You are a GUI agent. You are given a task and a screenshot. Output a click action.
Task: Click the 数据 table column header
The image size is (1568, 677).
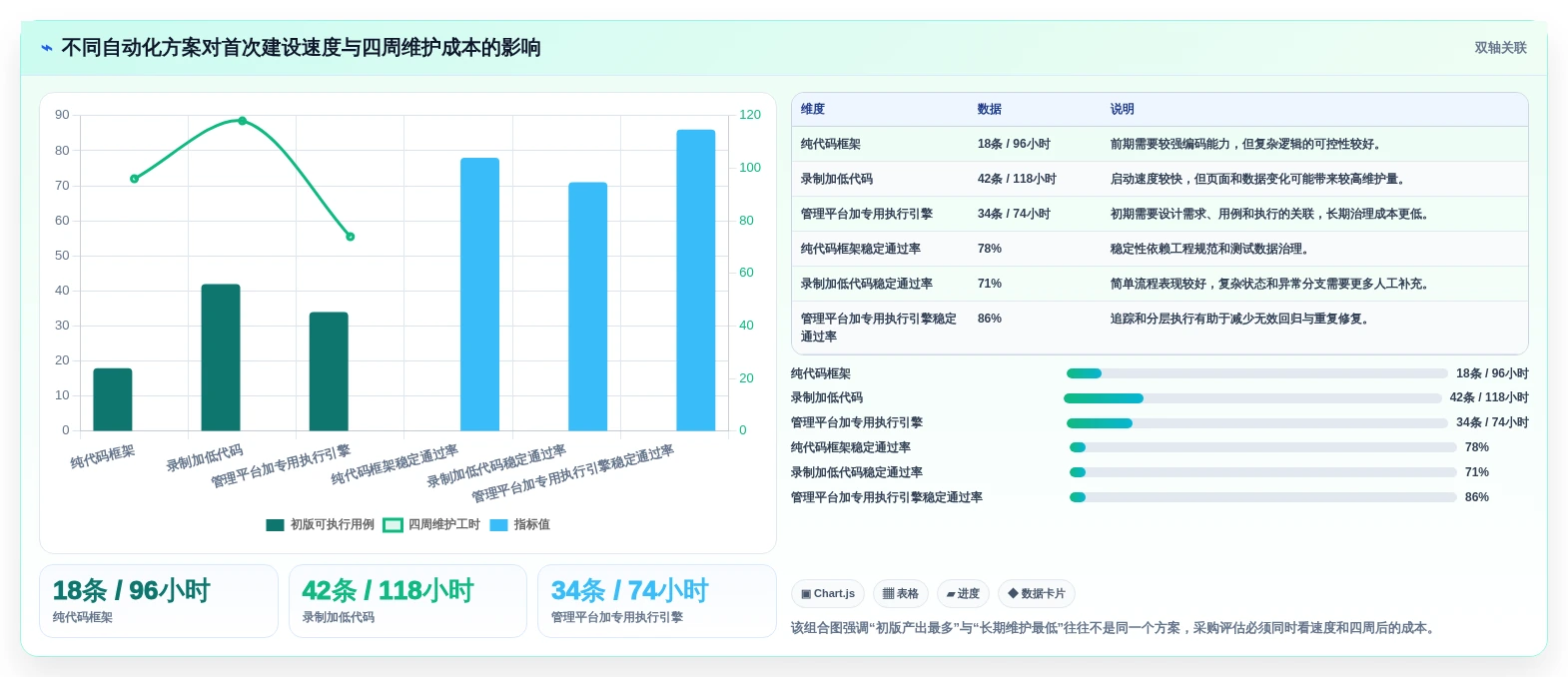pos(990,110)
